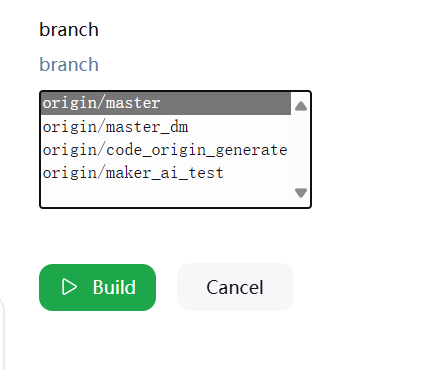The width and height of the screenshot is (439, 370).
Task: Pick the origin/code_origin_generate branch
Action: [x=166, y=150]
